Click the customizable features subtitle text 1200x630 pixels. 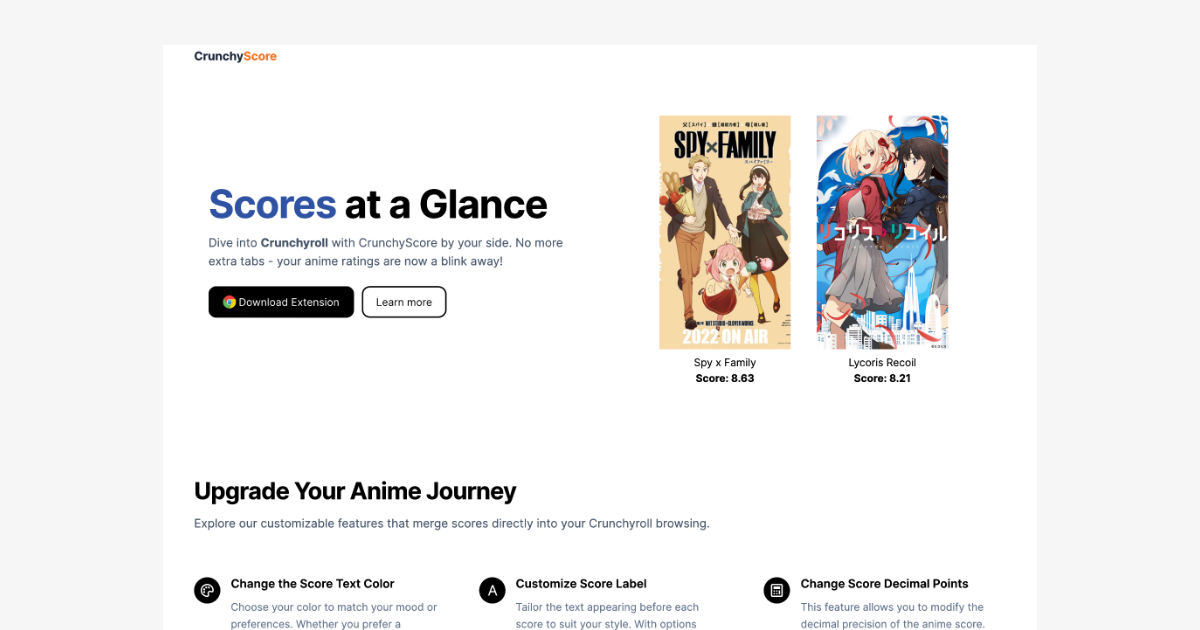(452, 523)
